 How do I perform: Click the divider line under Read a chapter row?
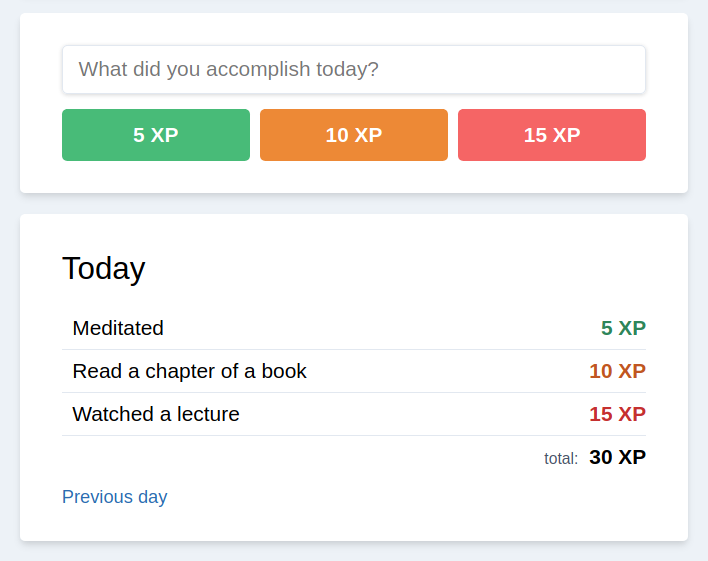(x=353, y=393)
